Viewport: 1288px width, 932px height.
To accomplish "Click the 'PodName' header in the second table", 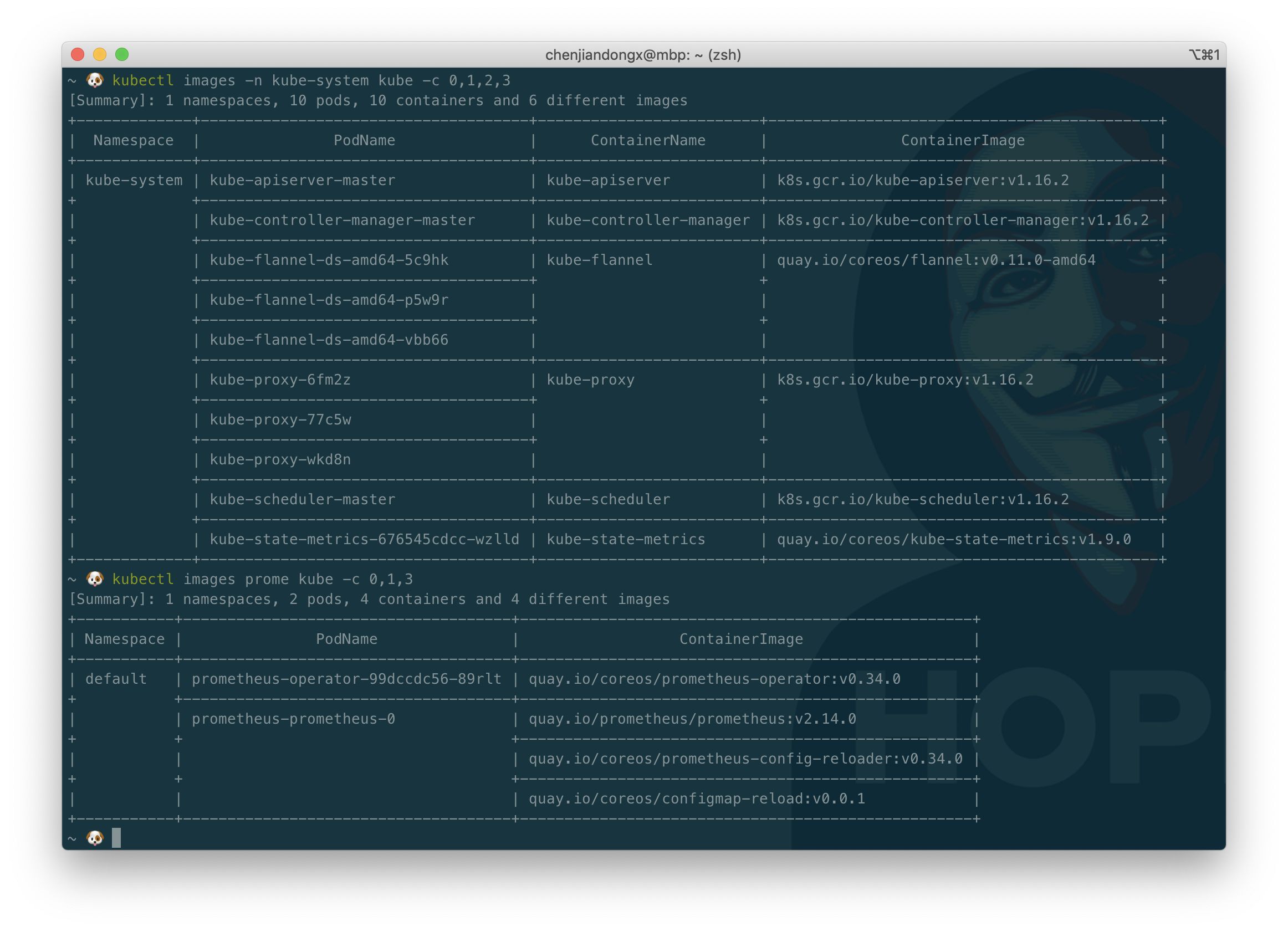I will click(x=346, y=639).
